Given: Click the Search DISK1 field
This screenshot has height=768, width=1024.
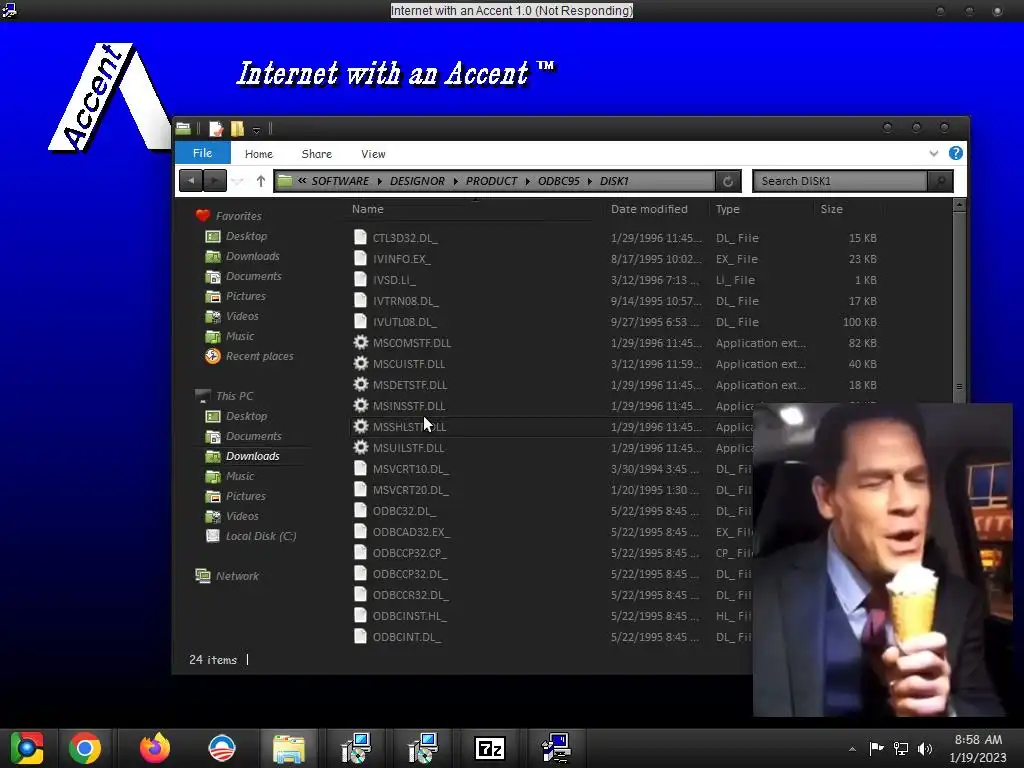Looking at the screenshot, I should pyautogui.click(x=839, y=181).
